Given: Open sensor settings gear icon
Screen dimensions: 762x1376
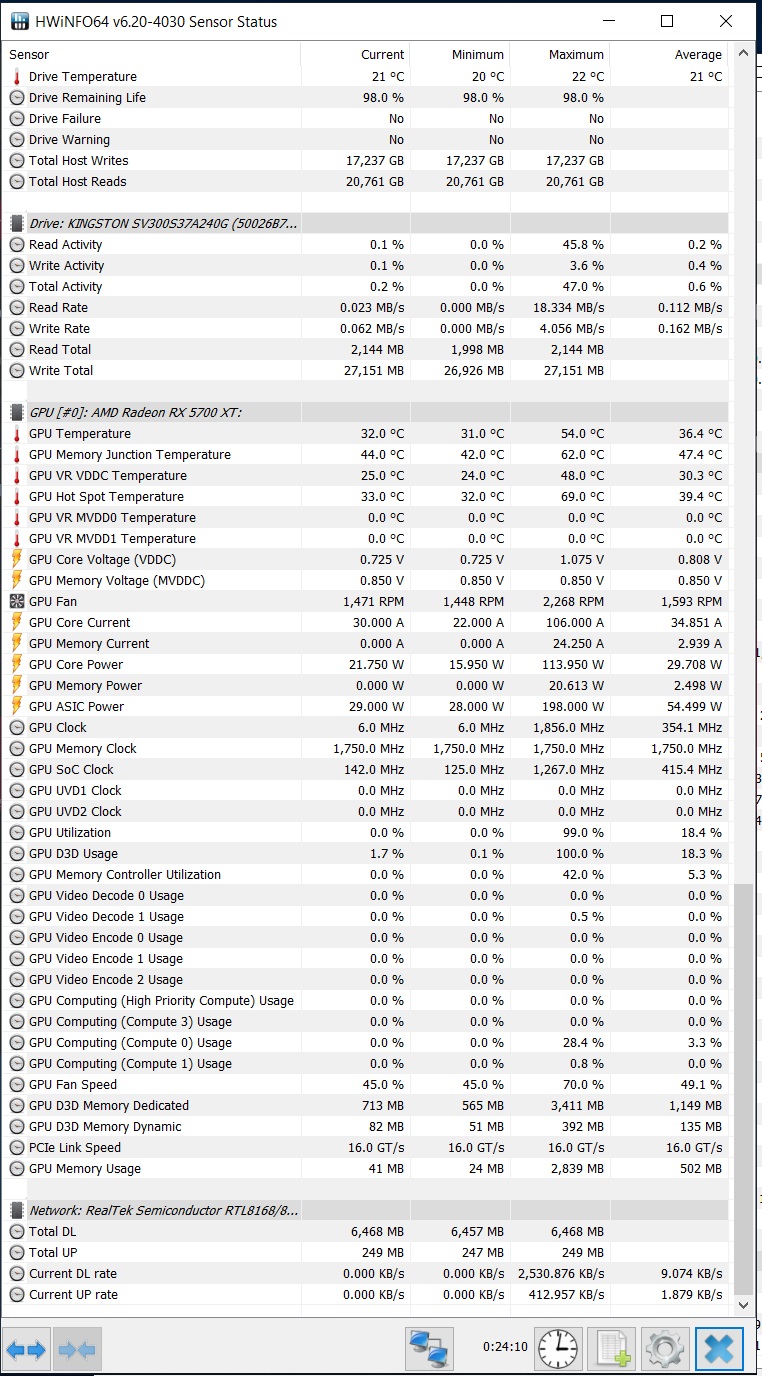Looking at the screenshot, I should (x=665, y=1350).
